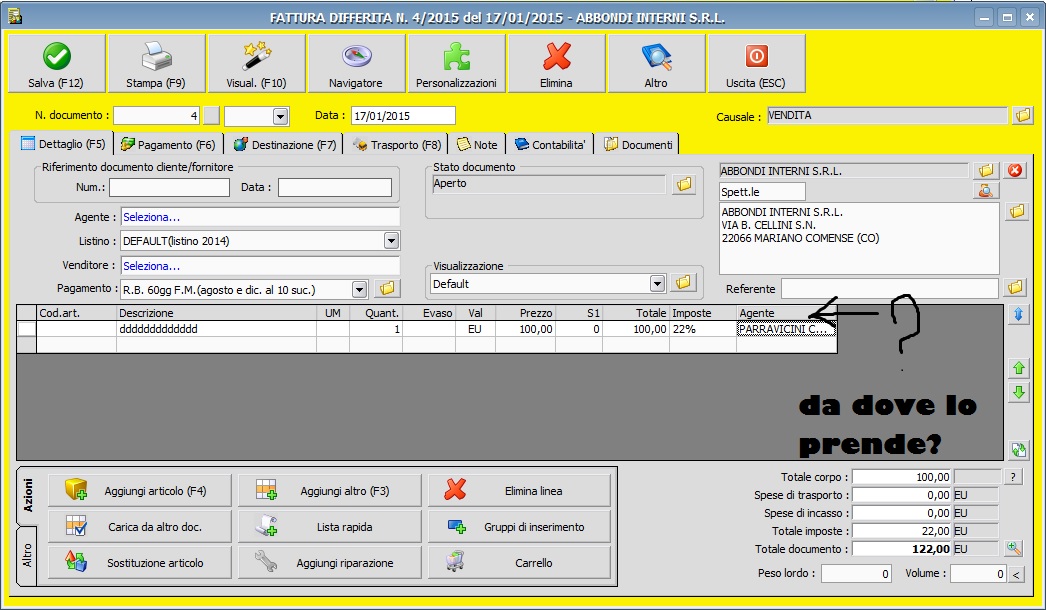Click Aggiungi altro (F3) button
Image resolution: width=1046 pixels, height=610 pixels.
coord(330,491)
